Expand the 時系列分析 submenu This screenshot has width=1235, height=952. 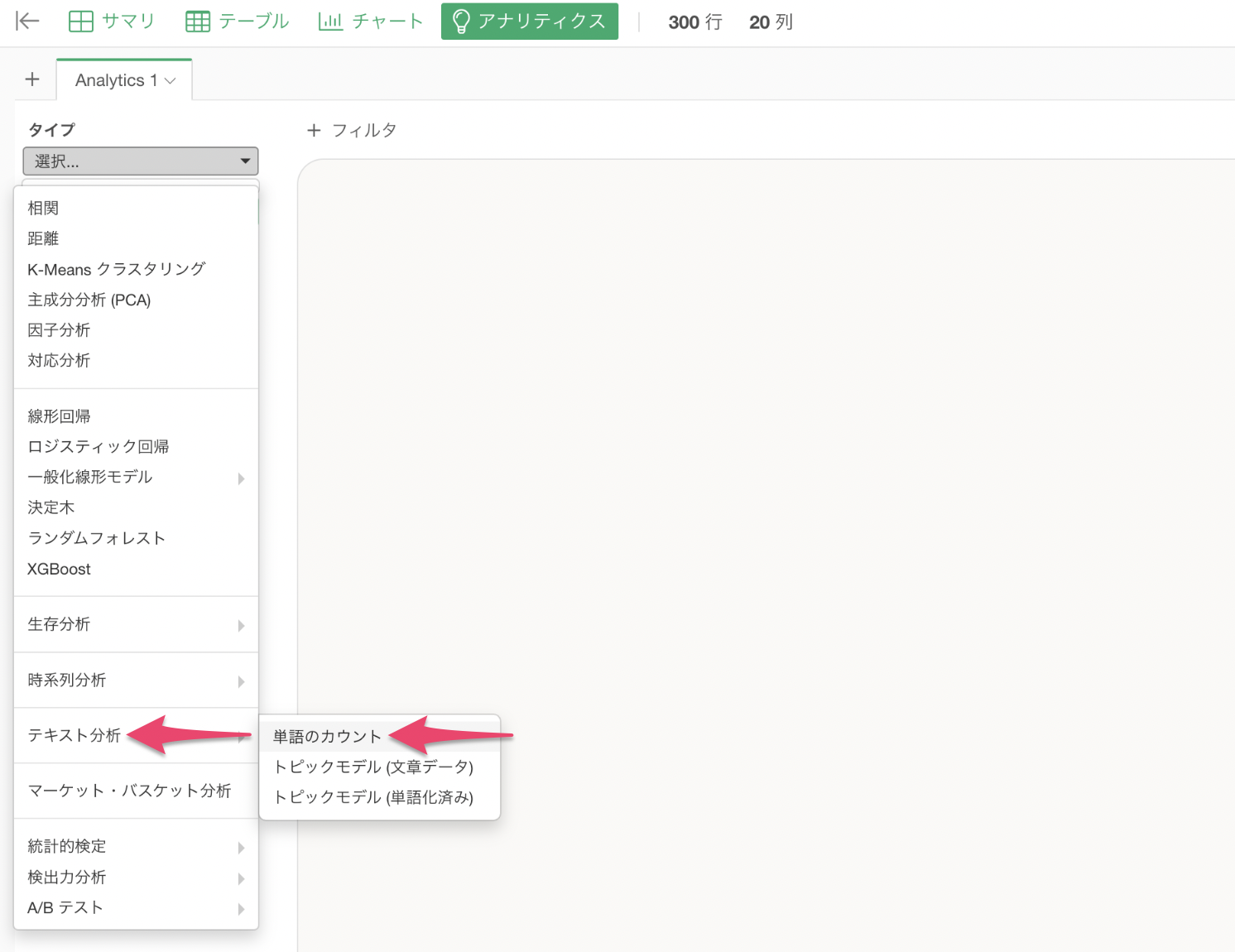136,680
